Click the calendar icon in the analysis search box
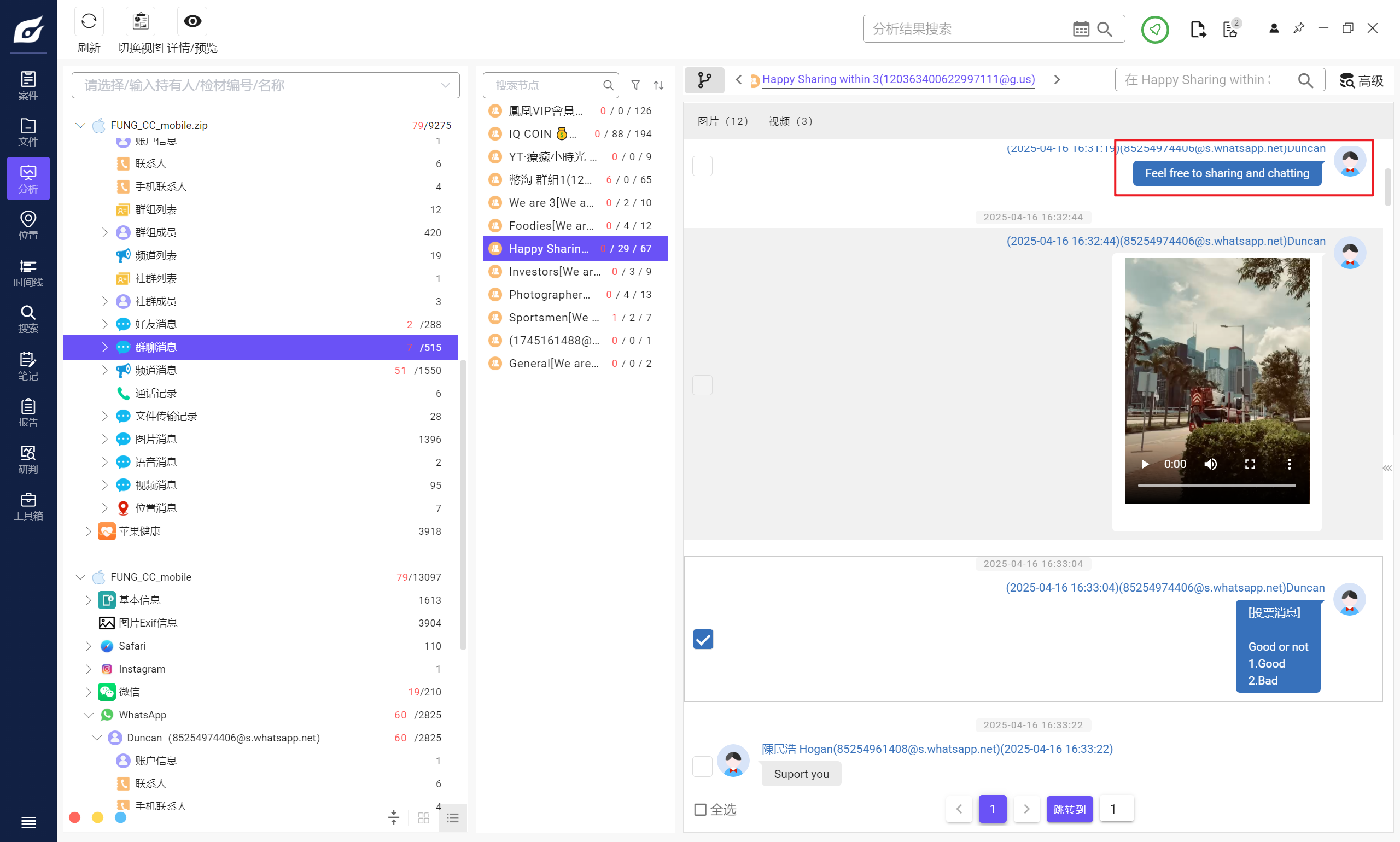Screen dimensions: 1400x842 1081,29
